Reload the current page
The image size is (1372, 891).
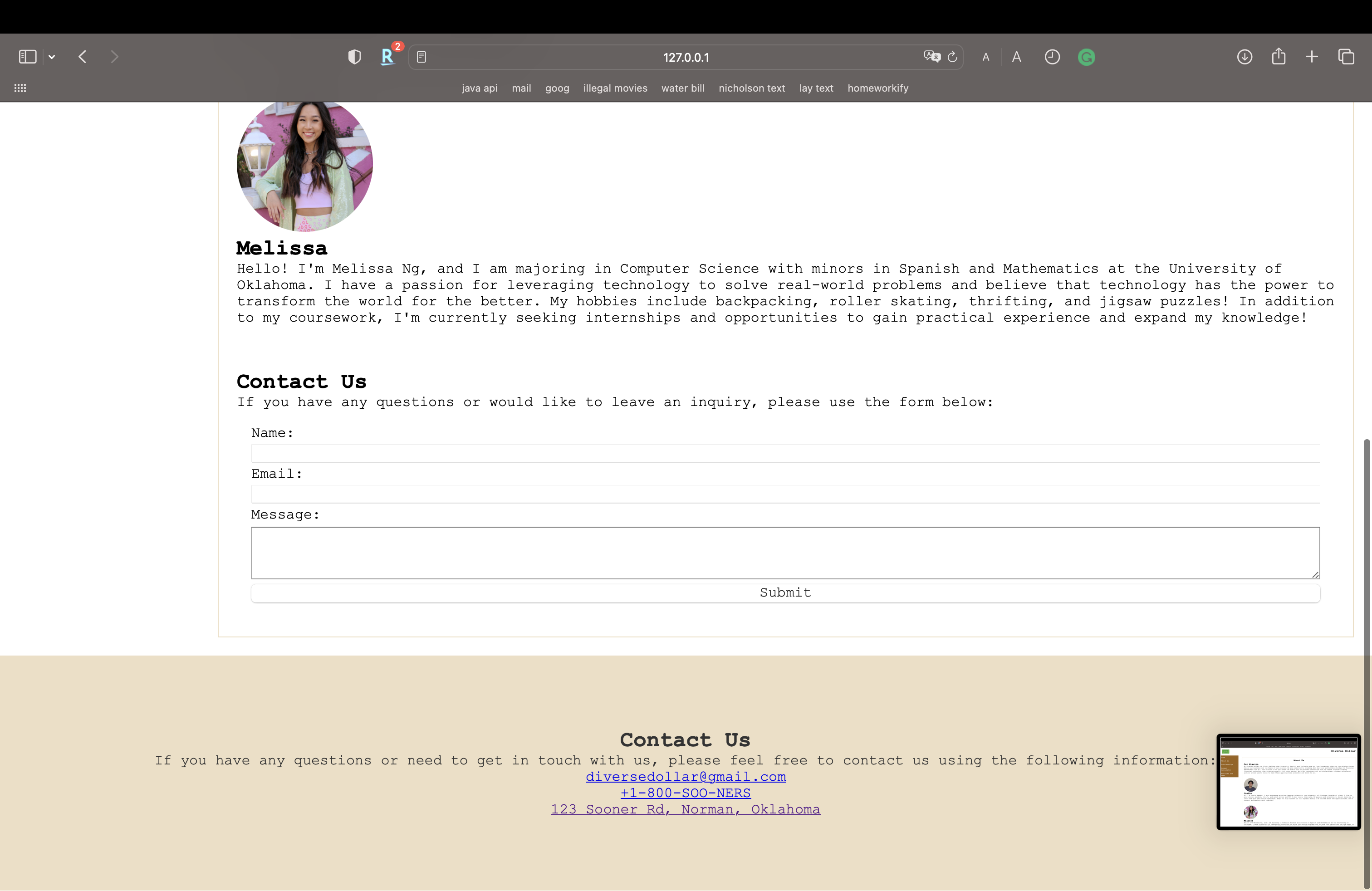(x=953, y=56)
